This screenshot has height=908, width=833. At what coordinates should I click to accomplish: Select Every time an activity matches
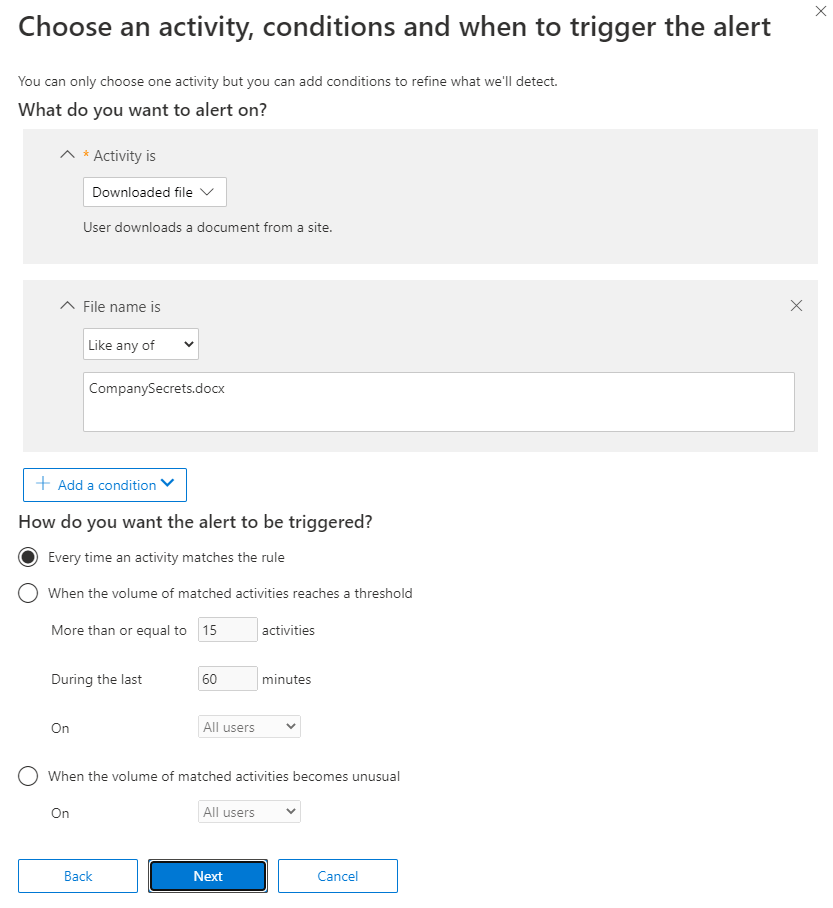point(29,557)
